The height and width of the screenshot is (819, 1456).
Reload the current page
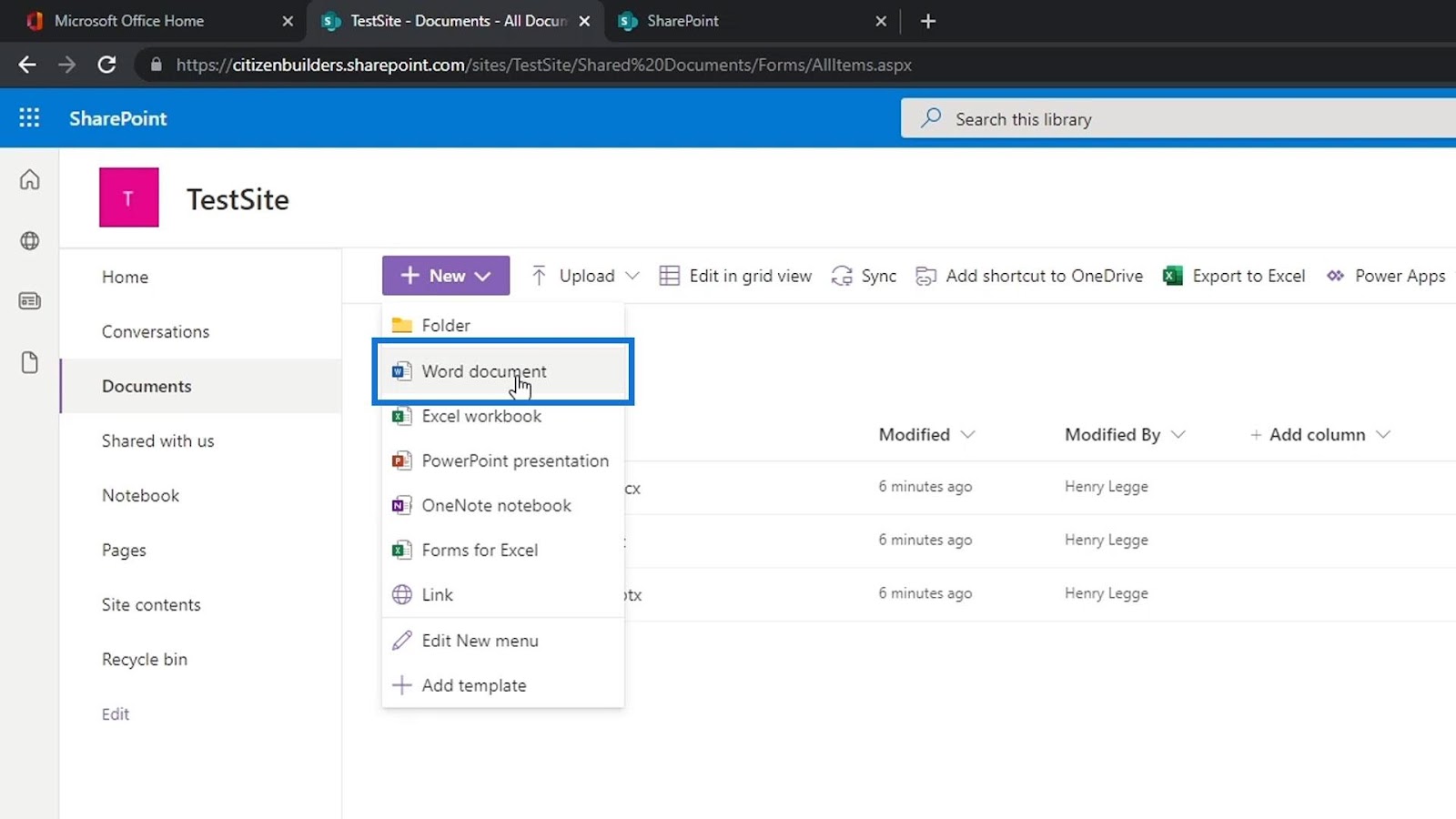point(107,65)
